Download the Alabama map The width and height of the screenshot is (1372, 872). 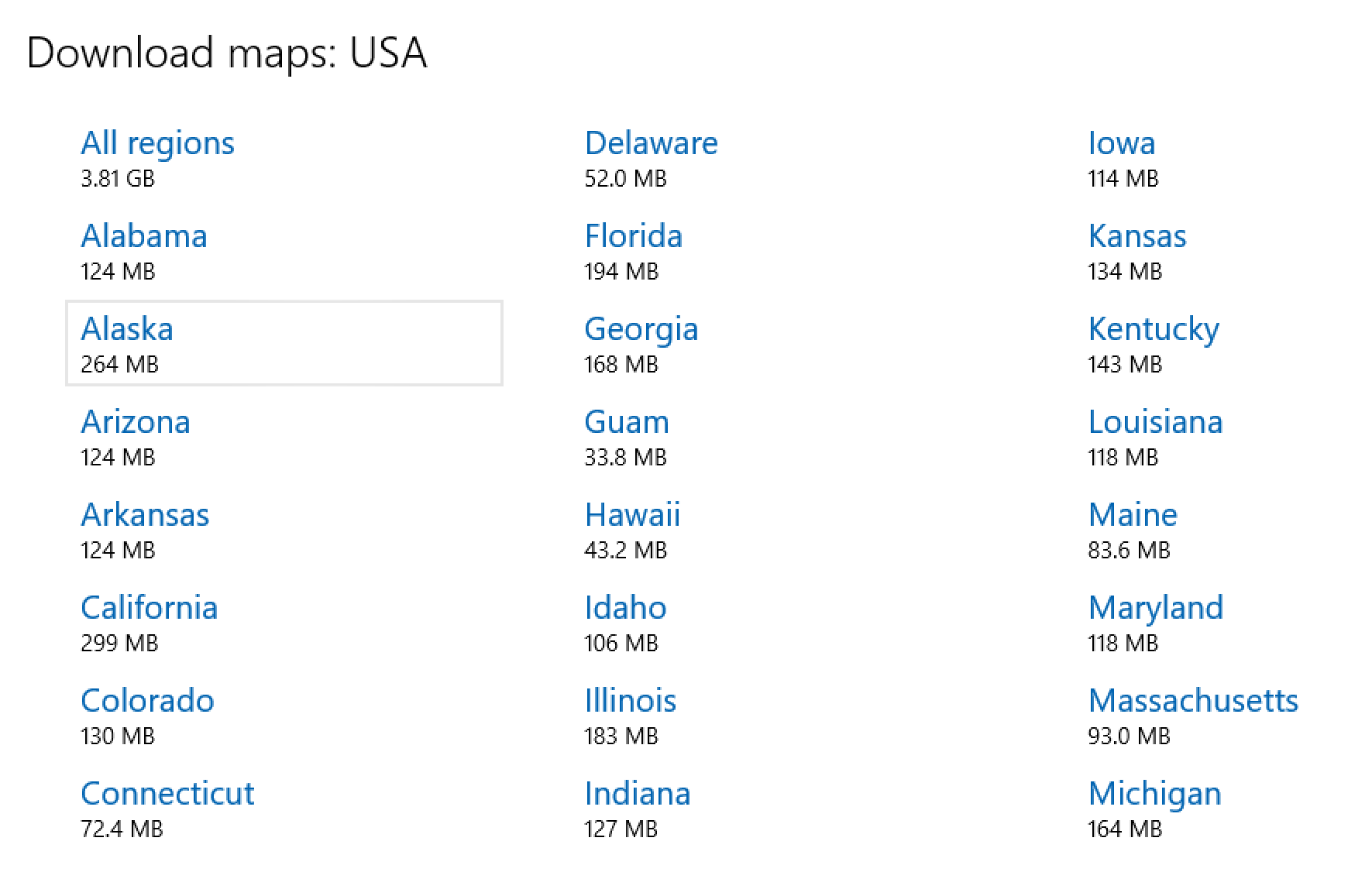coord(144,235)
